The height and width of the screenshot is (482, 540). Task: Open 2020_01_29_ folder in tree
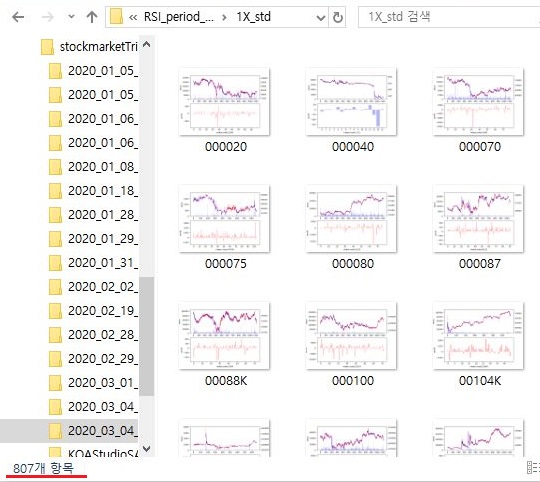tap(103, 239)
